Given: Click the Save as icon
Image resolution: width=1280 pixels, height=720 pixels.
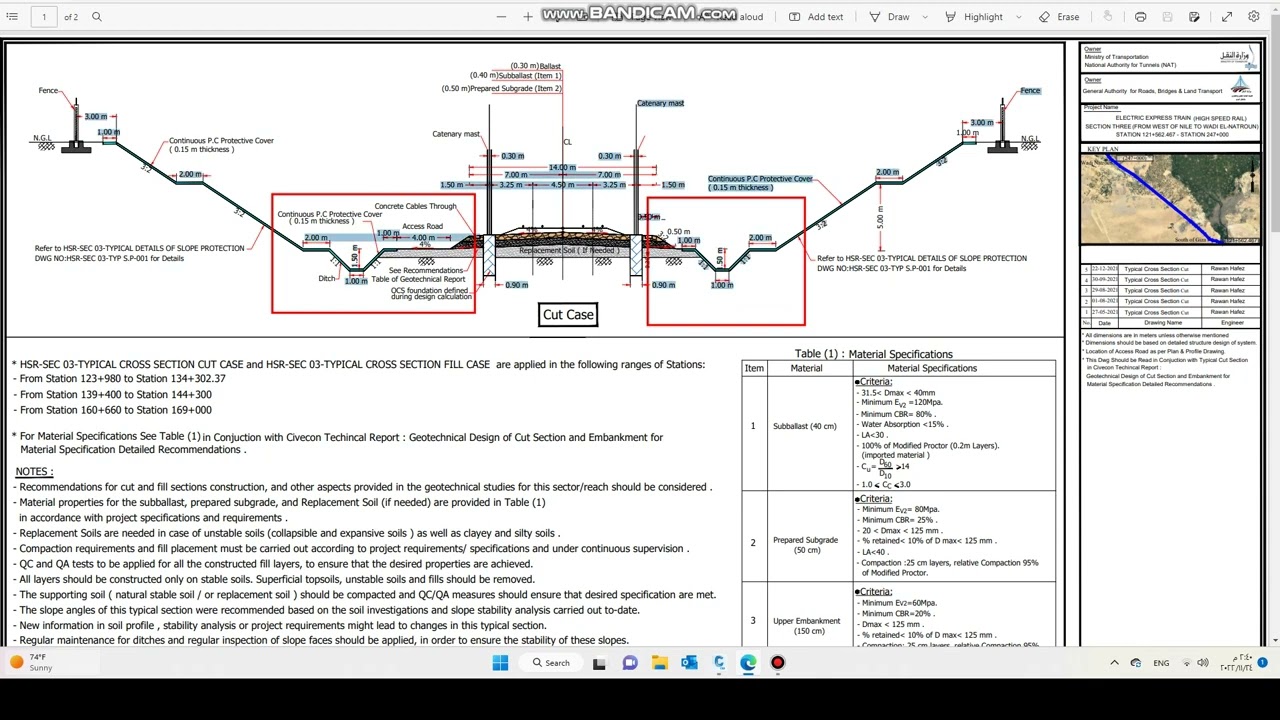Looking at the screenshot, I should [x=1194, y=17].
